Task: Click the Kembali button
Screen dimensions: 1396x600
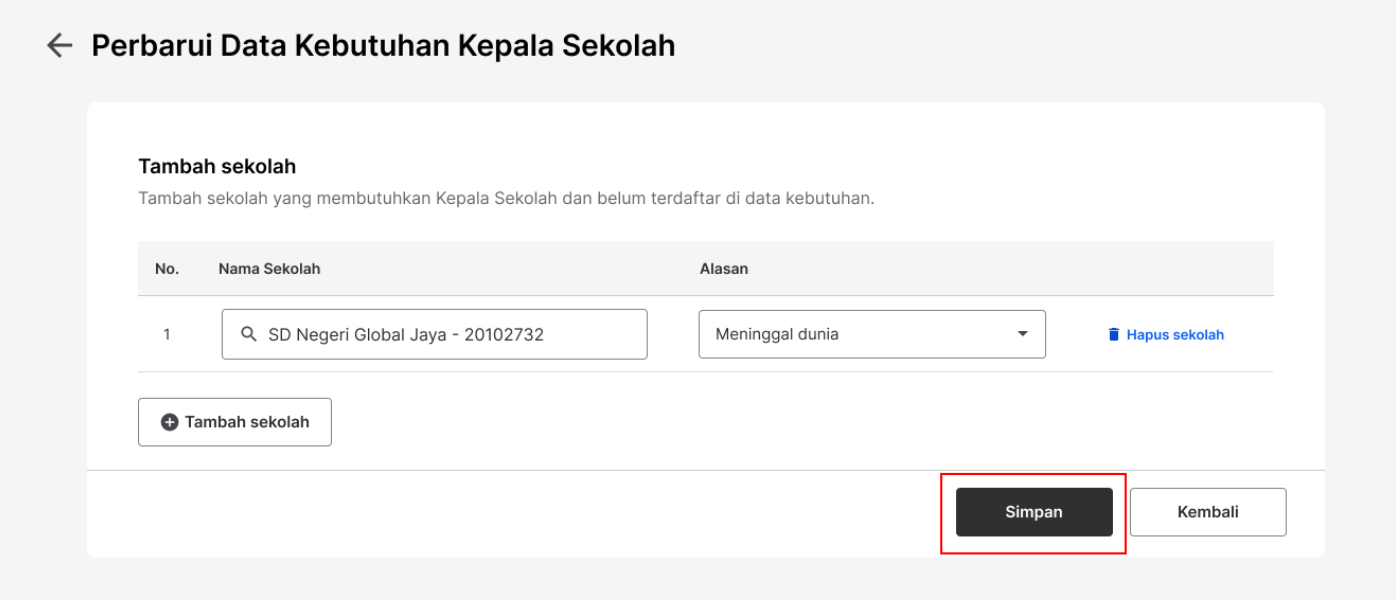Action: pyautogui.click(x=1208, y=512)
